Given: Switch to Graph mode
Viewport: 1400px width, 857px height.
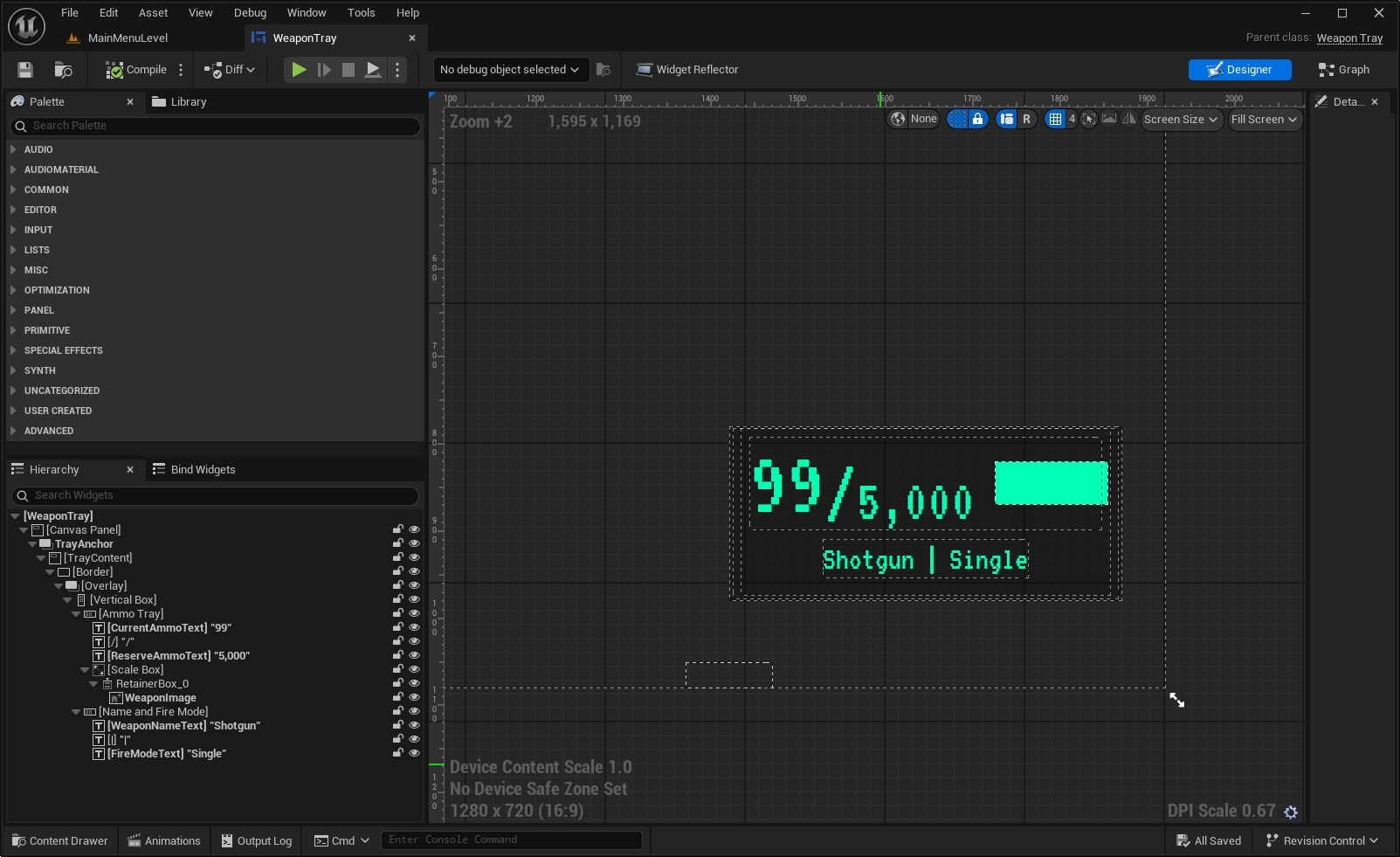Looking at the screenshot, I should click(1344, 70).
